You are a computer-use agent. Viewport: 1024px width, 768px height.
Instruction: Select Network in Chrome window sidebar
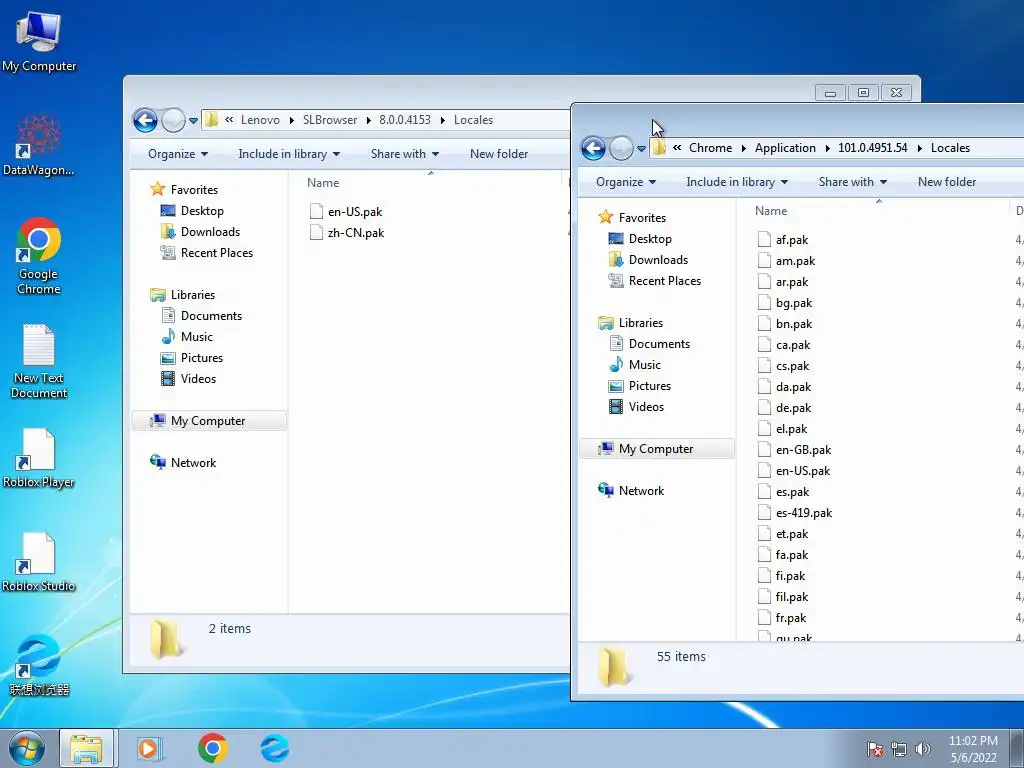[x=641, y=491]
